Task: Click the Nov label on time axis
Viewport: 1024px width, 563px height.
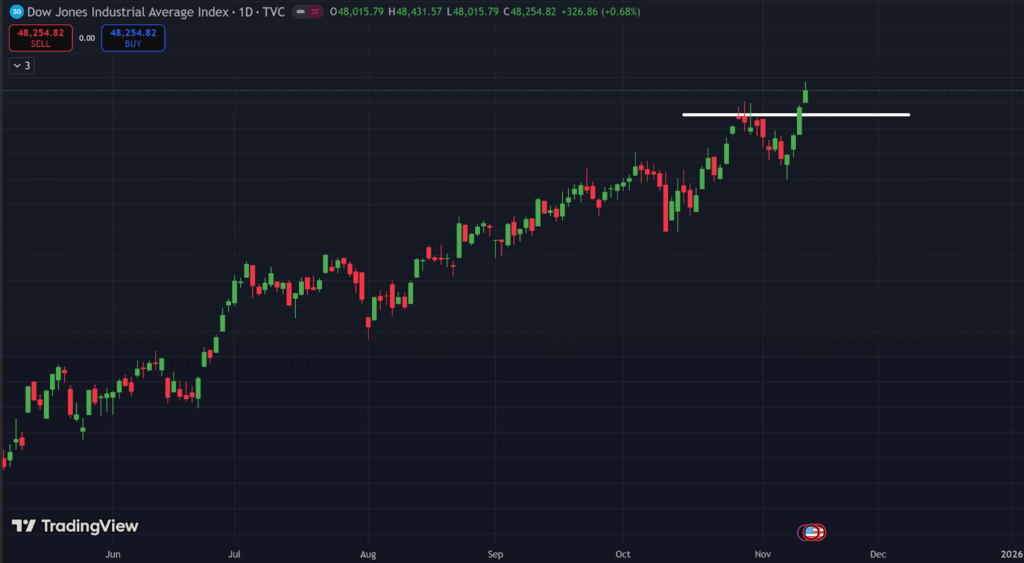Action: [763, 553]
